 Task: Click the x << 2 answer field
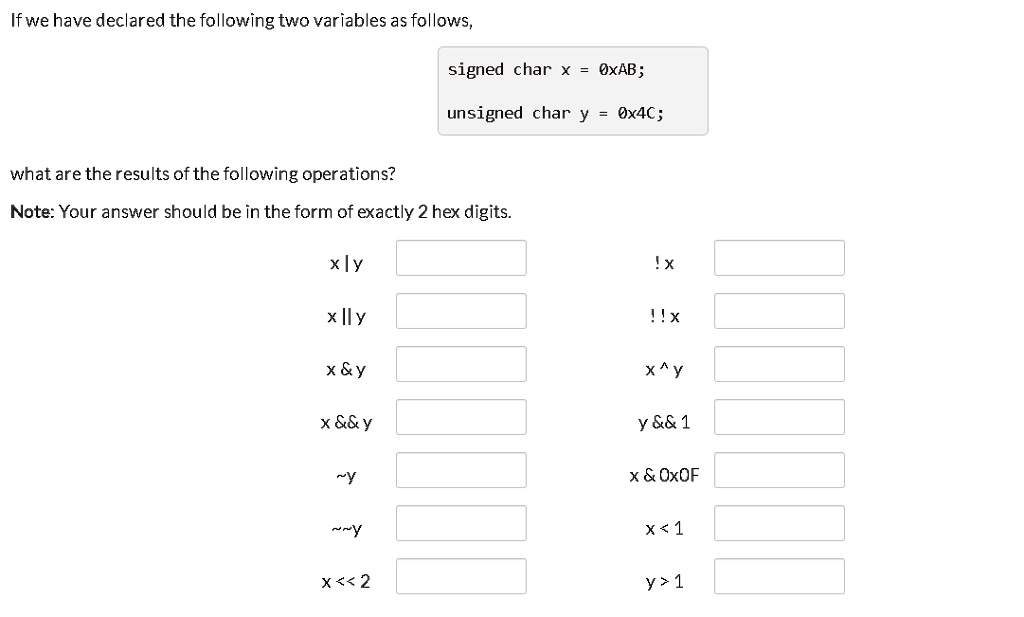click(x=461, y=576)
